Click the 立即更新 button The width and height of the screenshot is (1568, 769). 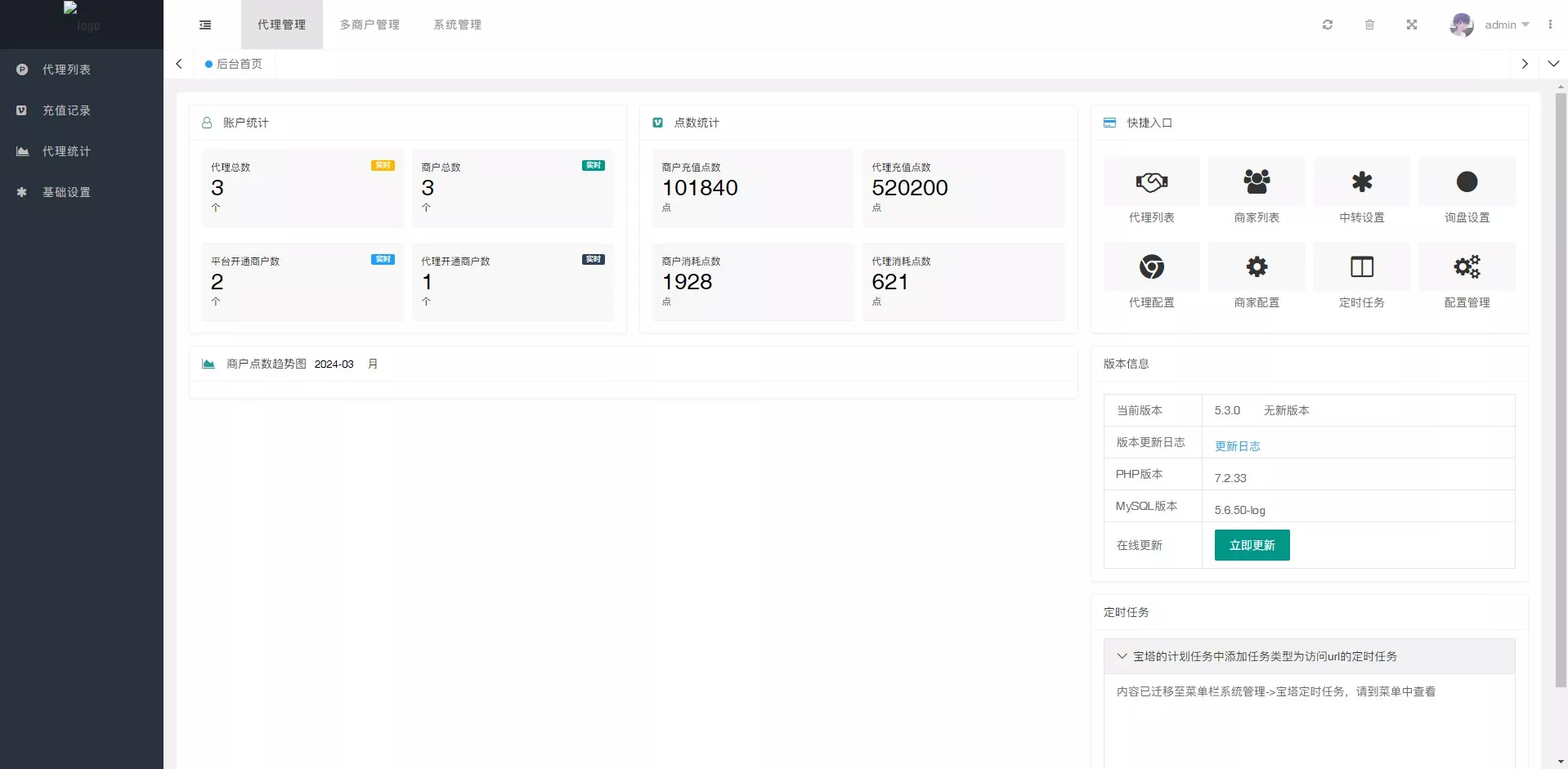tap(1252, 545)
